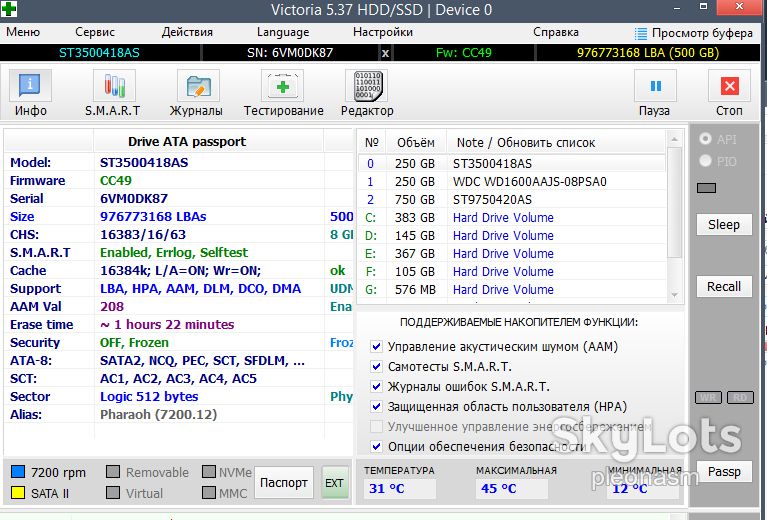Select the F: 105 GB volume row
This screenshot has width=767, height=520.
512,271
